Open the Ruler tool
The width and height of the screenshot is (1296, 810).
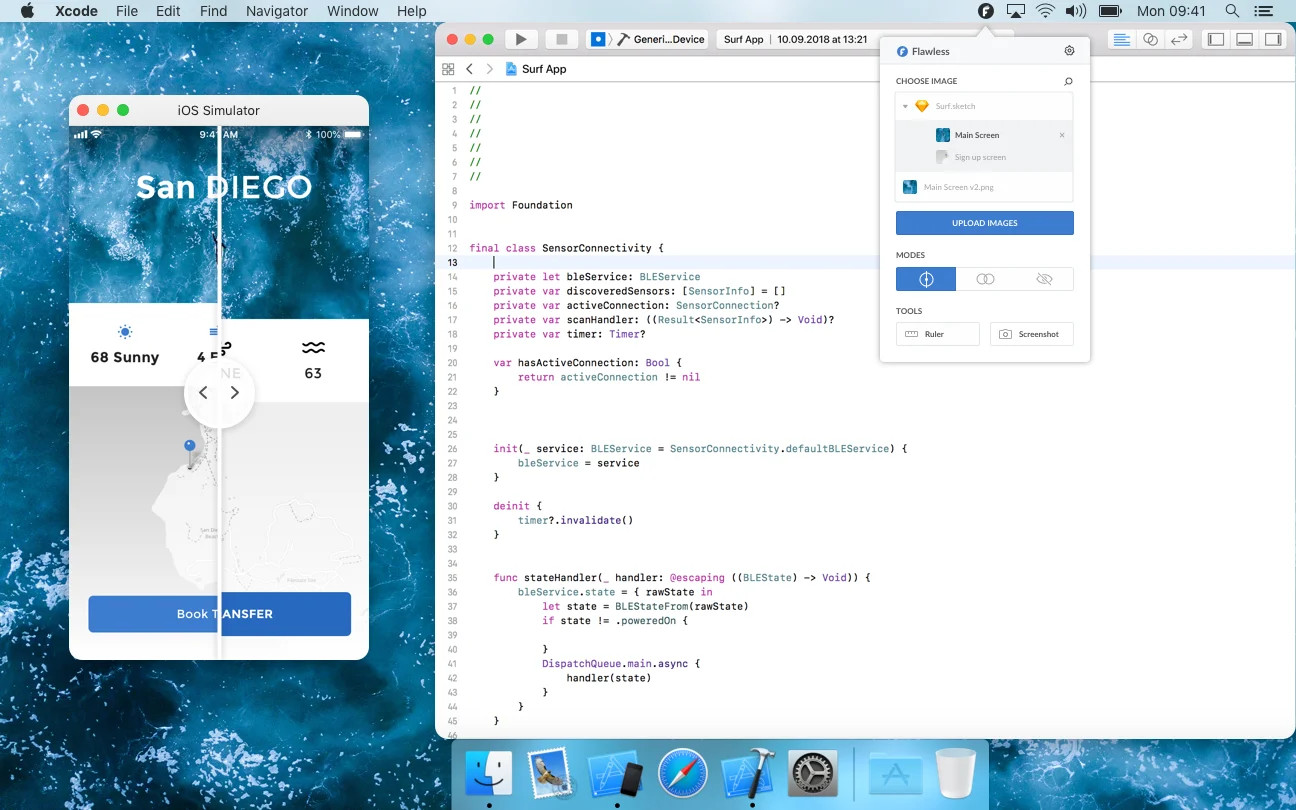pos(938,334)
